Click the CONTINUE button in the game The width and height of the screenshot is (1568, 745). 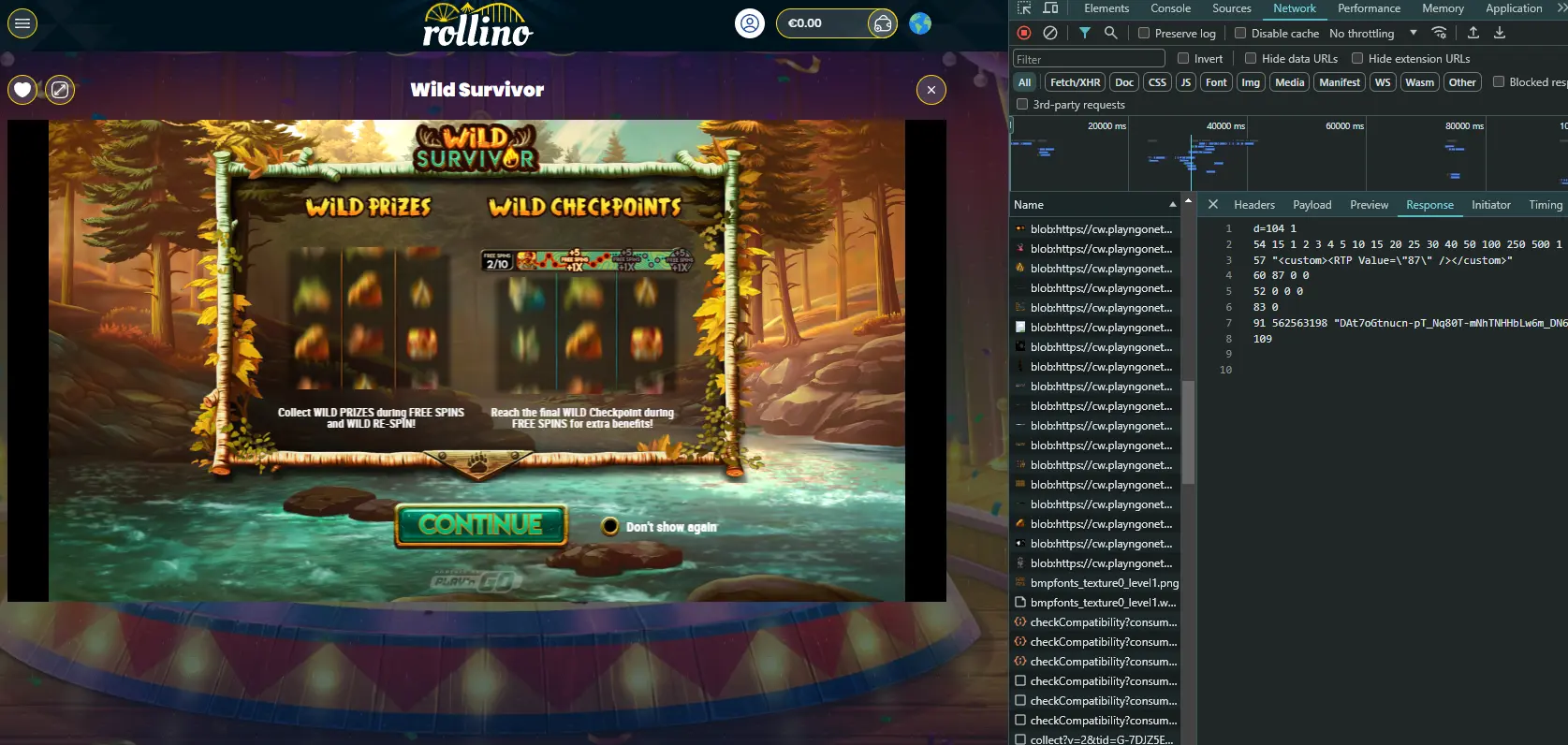[x=481, y=525]
